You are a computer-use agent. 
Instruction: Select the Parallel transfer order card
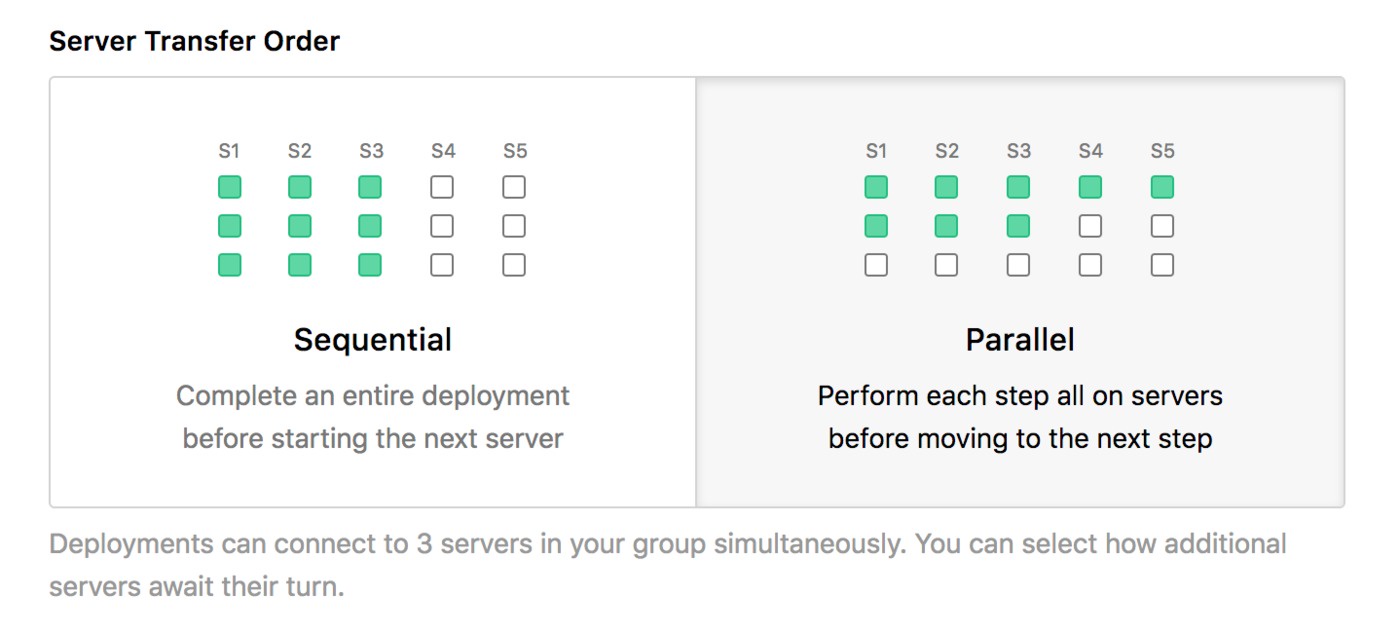coord(1020,292)
